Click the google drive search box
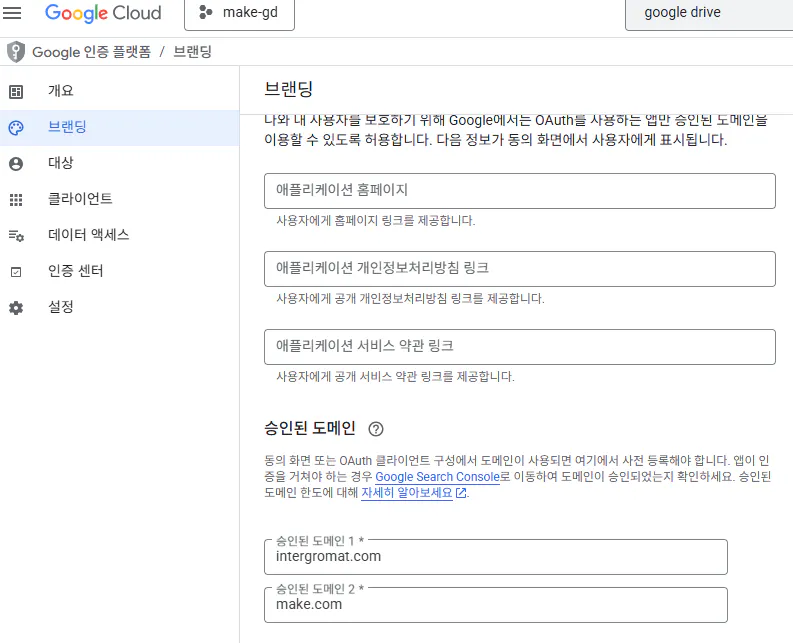Viewport: 793px width, 643px height. [709, 14]
